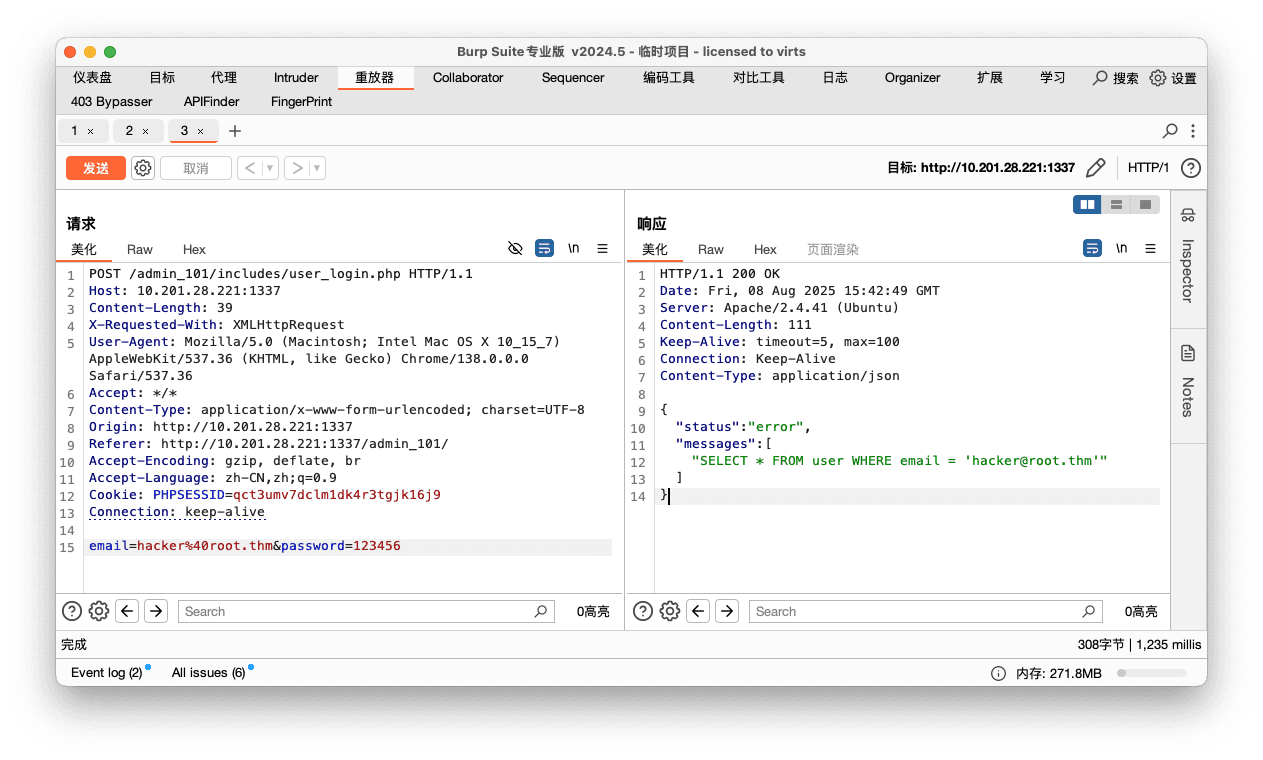Change HTTP/1 protocol selector
The width and height of the screenshot is (1263, 760).
[1148, 168]
